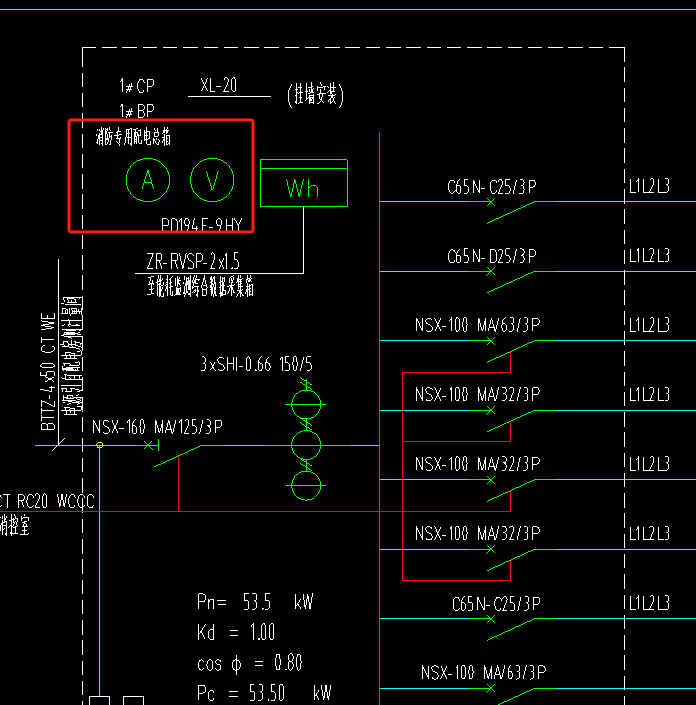Click the voltmeter V circle symbol
696x705 pixels.
212,180
